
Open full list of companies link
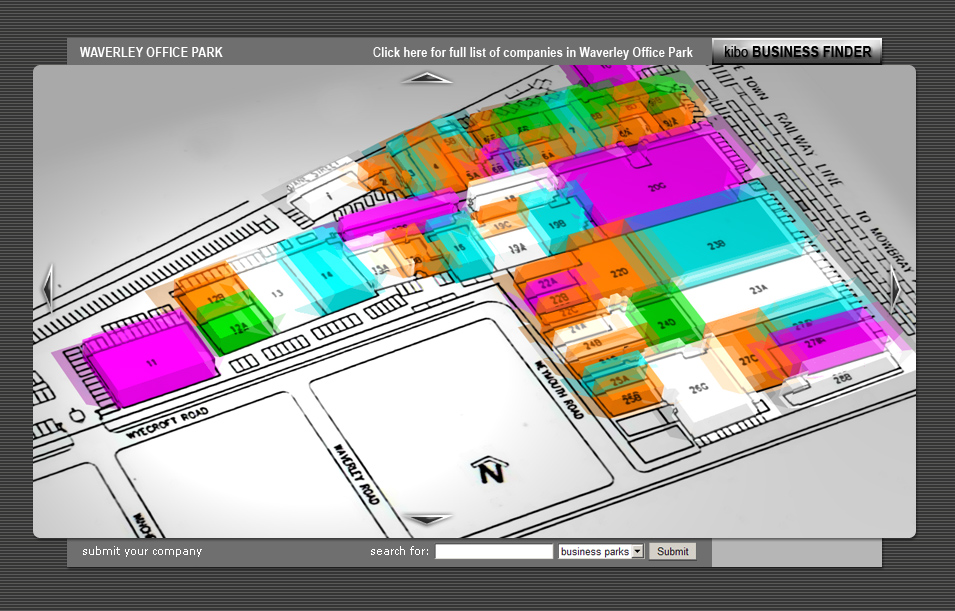[532, 52]
